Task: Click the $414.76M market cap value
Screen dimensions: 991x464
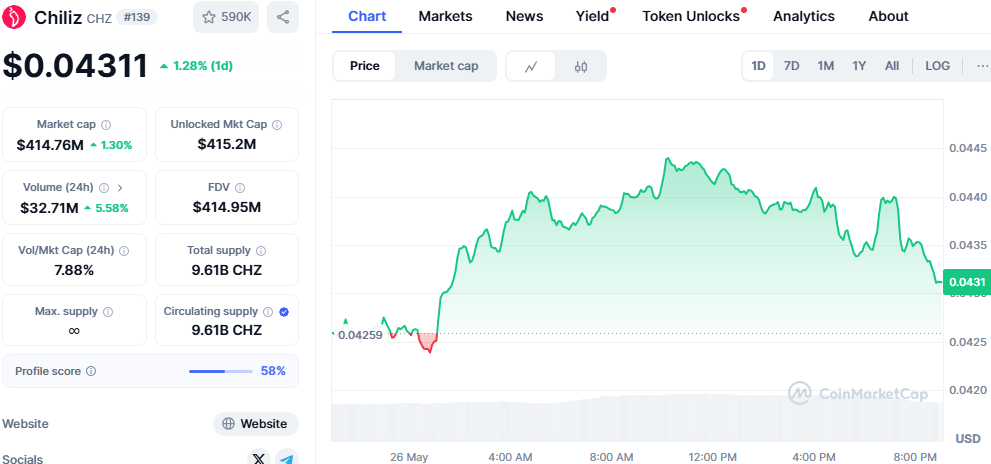Action: tap(51, 145)
